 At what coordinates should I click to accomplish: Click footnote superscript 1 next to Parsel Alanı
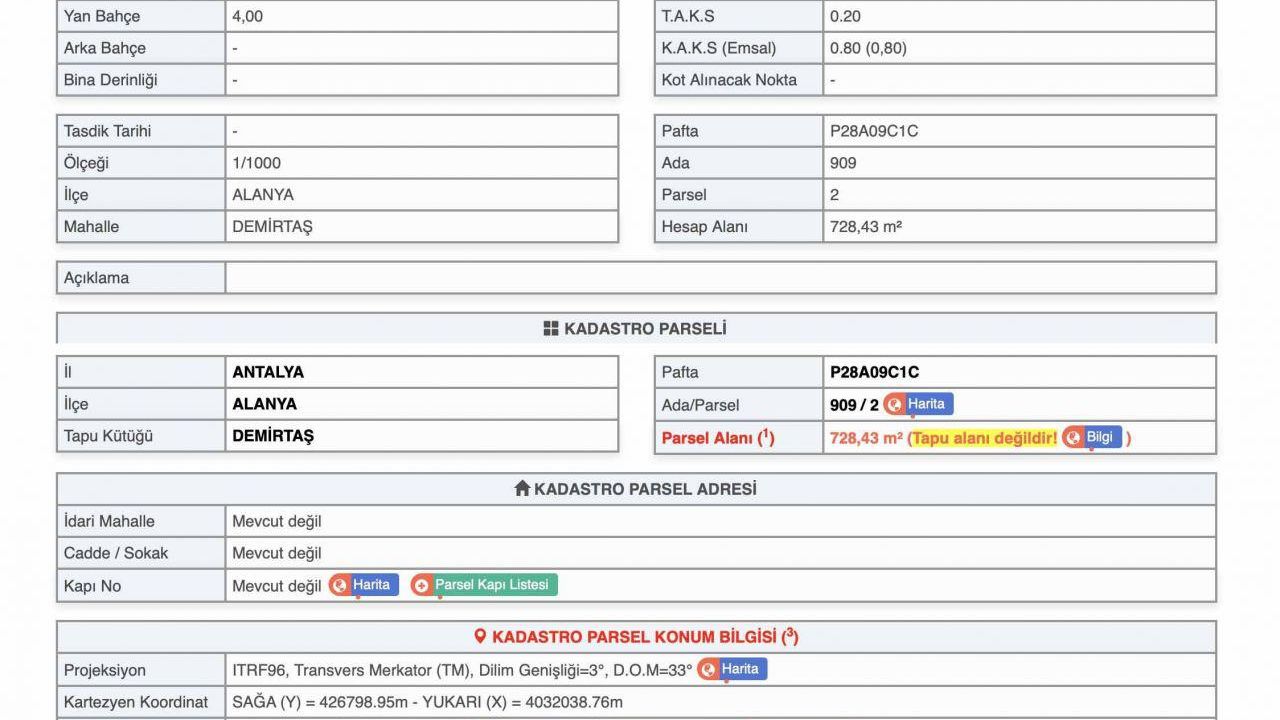pos(766,434)
